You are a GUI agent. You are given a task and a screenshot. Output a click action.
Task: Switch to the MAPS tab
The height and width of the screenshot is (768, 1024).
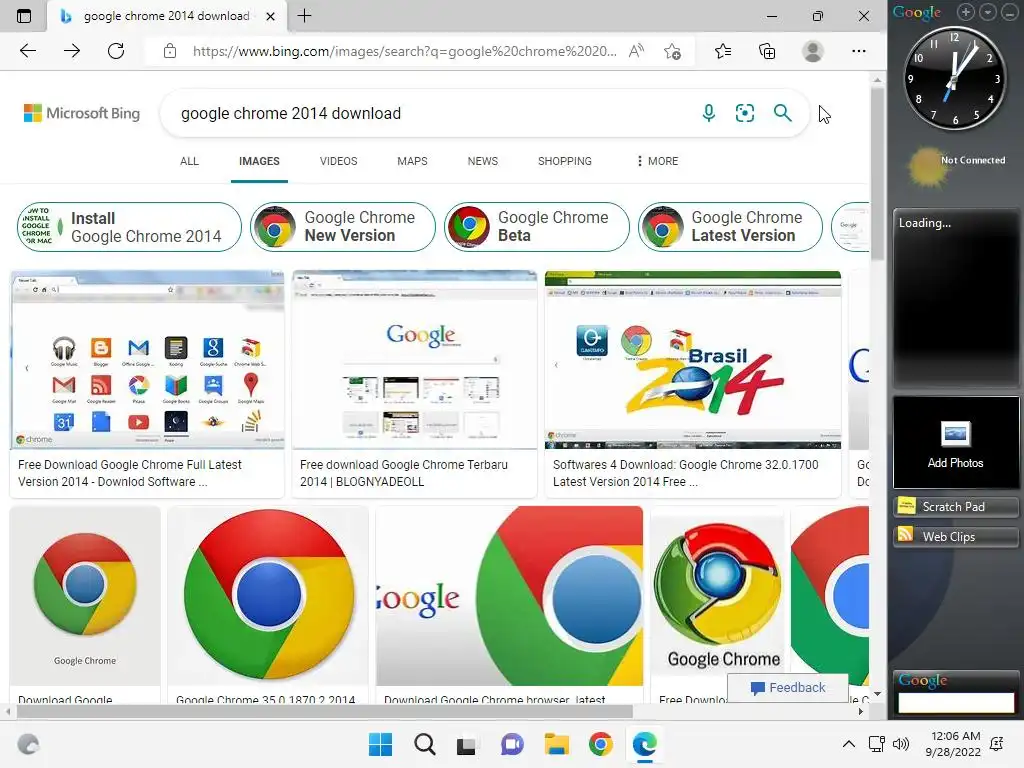pyautogui.click(x=412, y=161)
